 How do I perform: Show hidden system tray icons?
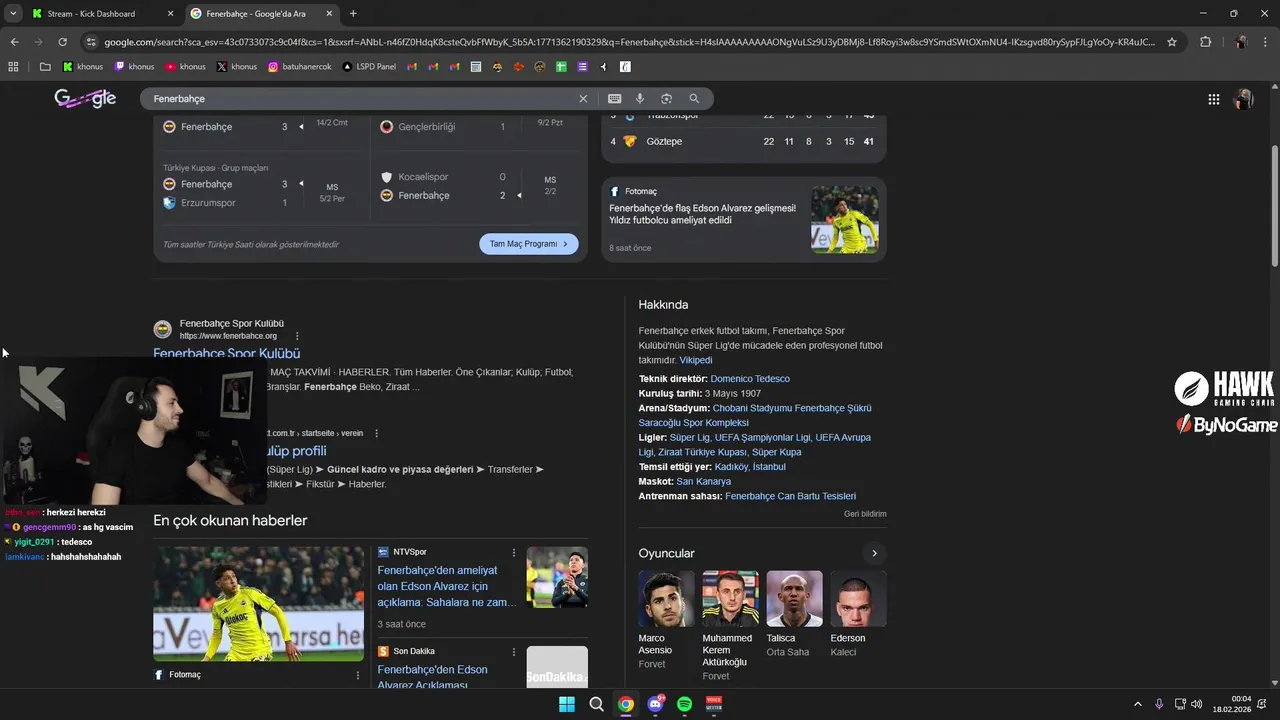click(1137, 704)
